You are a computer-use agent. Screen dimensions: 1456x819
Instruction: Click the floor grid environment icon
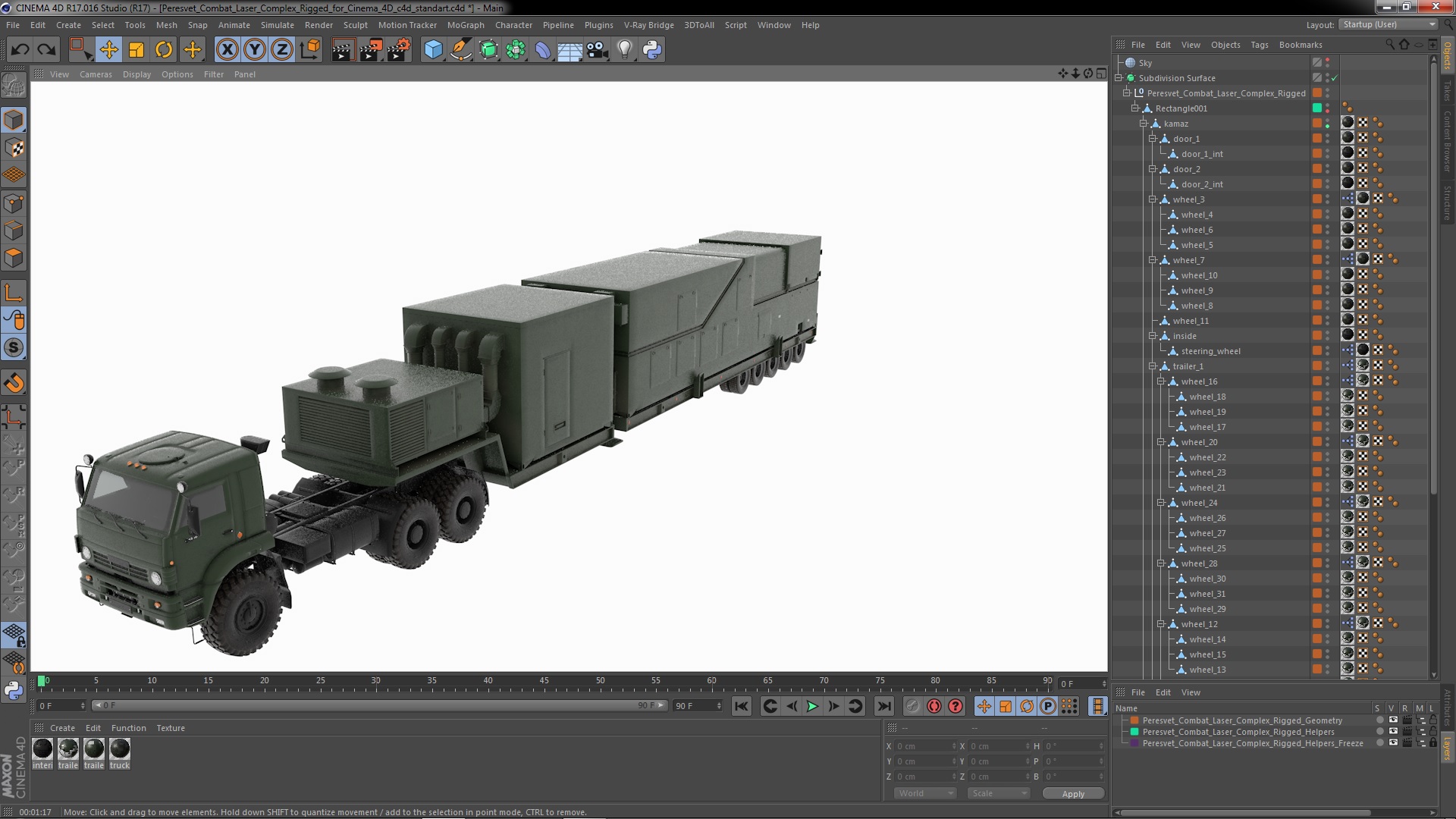point(570,50)
